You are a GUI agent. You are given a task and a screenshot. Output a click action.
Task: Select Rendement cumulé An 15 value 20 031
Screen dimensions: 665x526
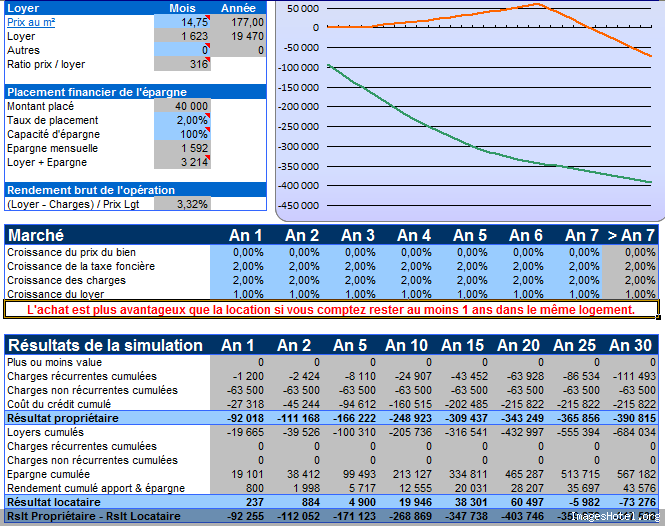pyautogui.click(x=462, y=488)
